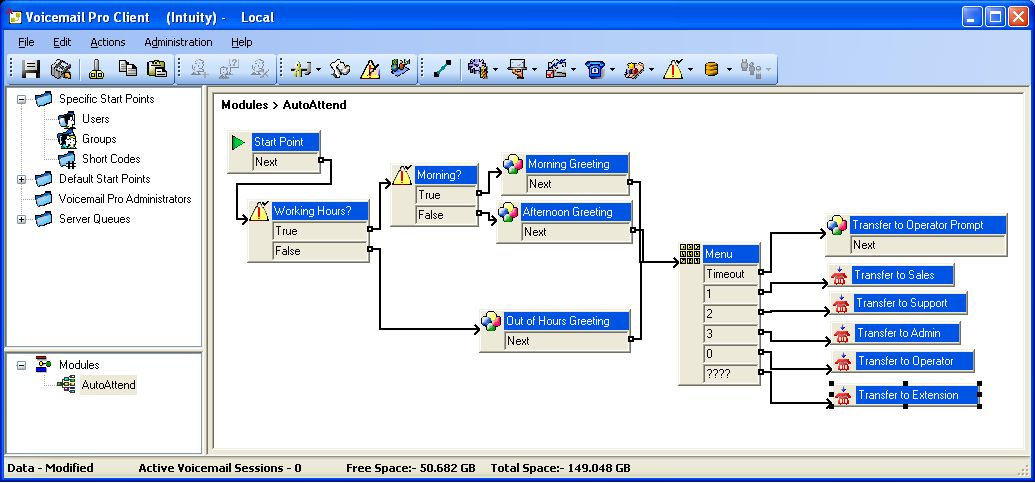Open the Telephony Actions dropdown arrow
This screenshot has width=1035, height=483.
pos(613,69)
